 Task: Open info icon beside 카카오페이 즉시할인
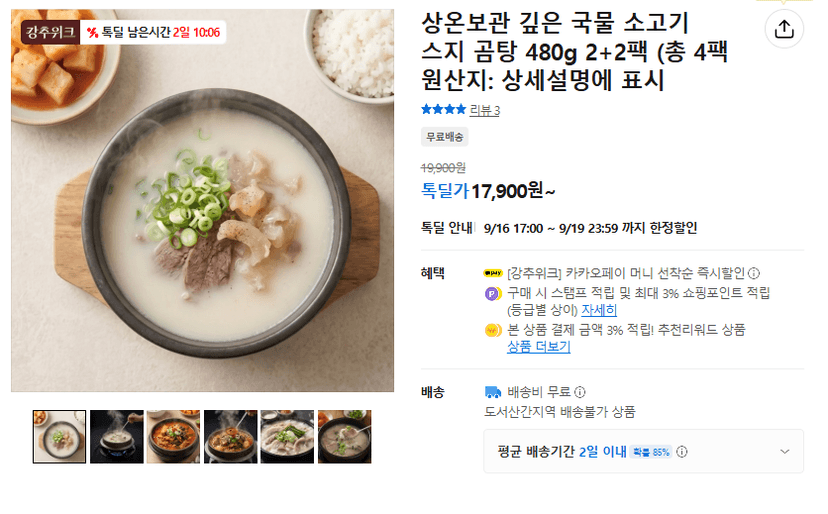tap(754, 273)
